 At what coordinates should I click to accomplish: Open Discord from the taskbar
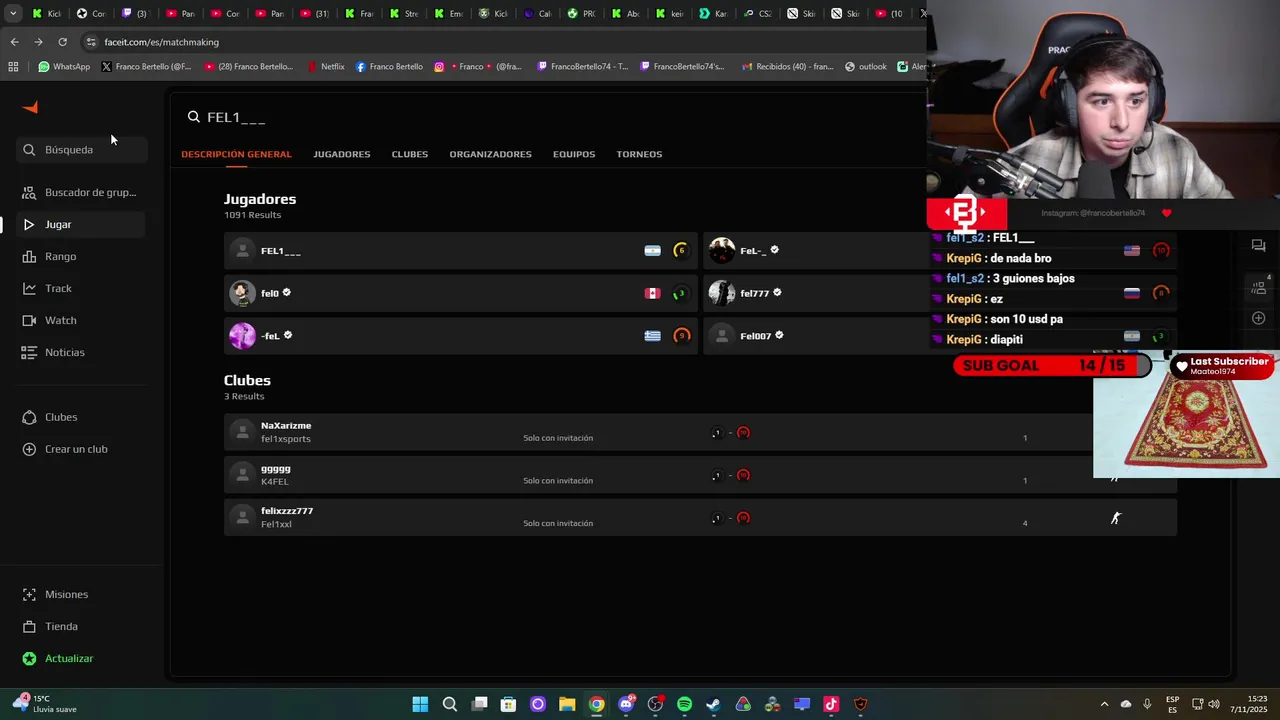point(626,704)
